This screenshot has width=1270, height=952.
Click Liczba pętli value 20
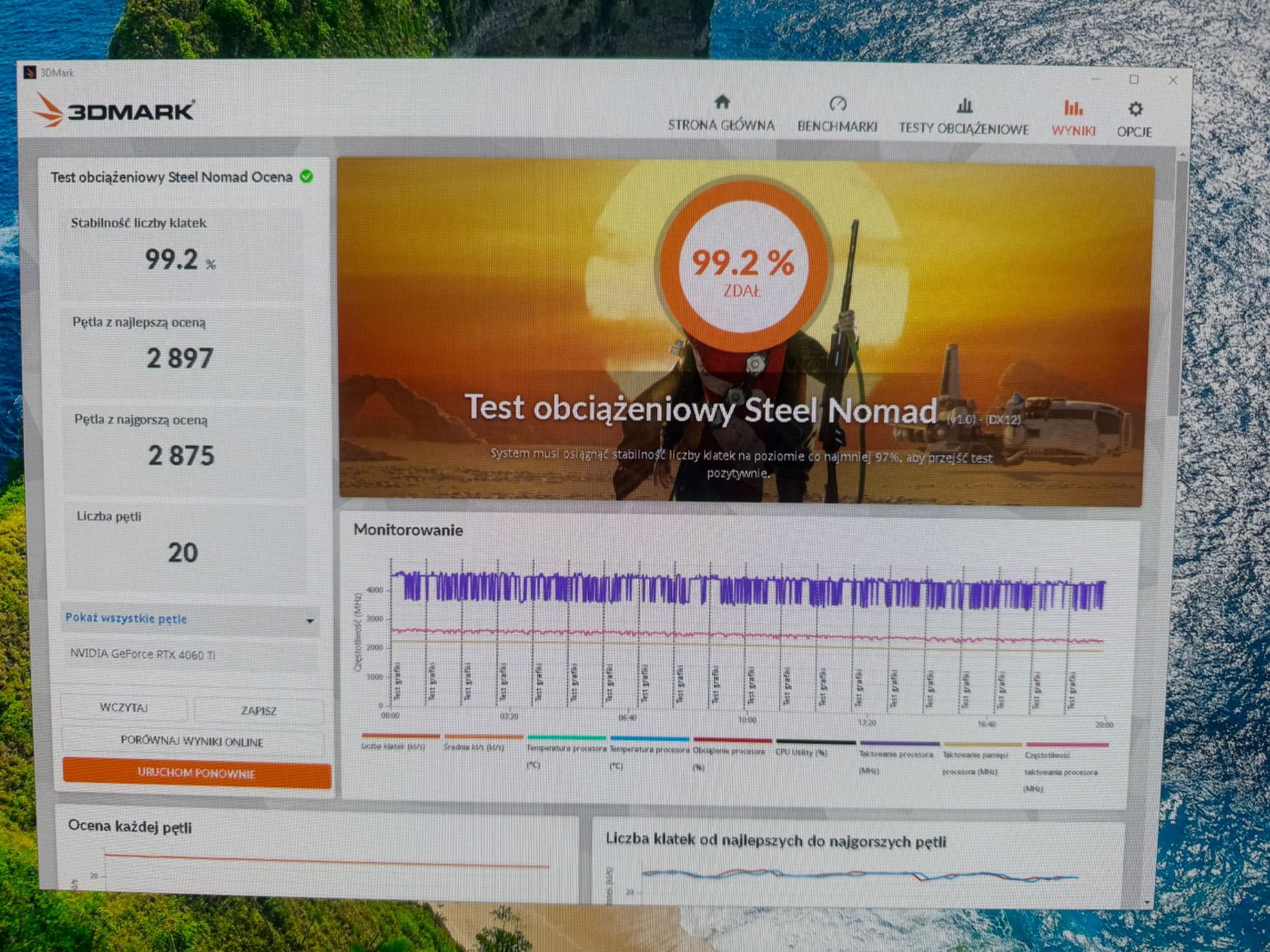(183, 553)
